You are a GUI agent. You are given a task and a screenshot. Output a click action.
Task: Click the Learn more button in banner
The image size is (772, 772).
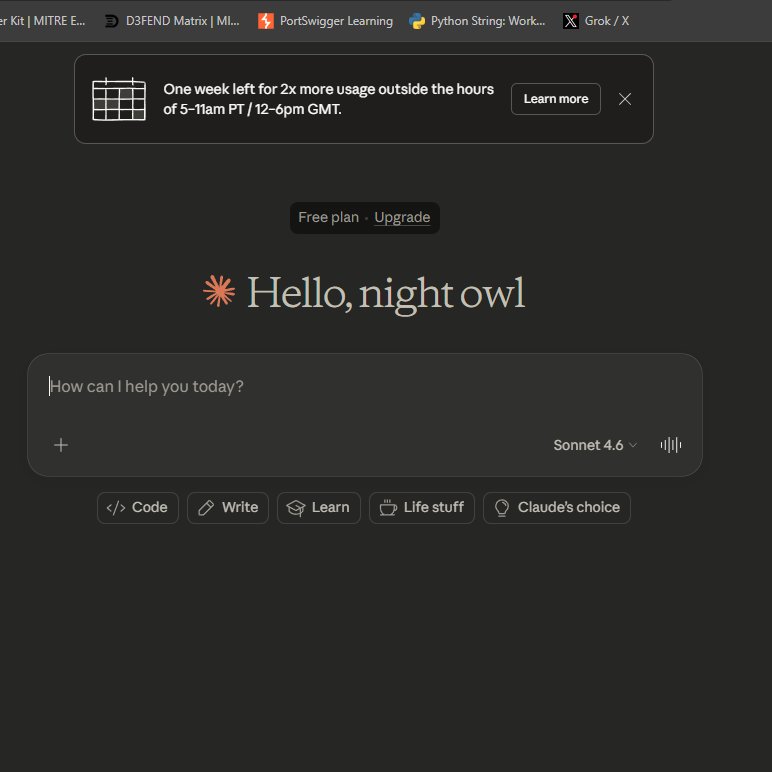click(x=555, y=99)
